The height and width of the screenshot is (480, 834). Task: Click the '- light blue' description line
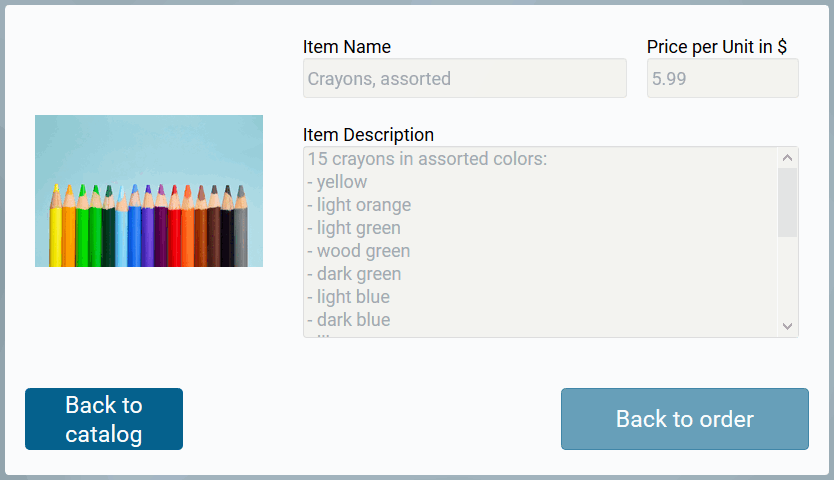click(348, 297)
